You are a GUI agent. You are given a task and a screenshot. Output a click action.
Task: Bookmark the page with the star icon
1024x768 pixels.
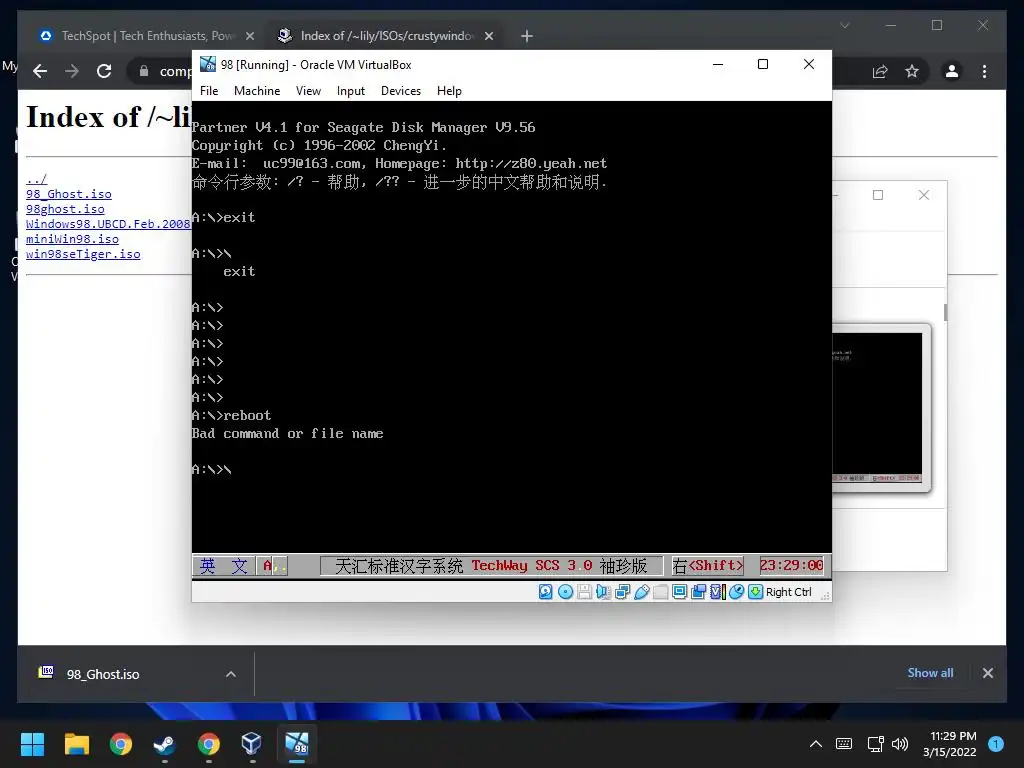click(912, 71)
